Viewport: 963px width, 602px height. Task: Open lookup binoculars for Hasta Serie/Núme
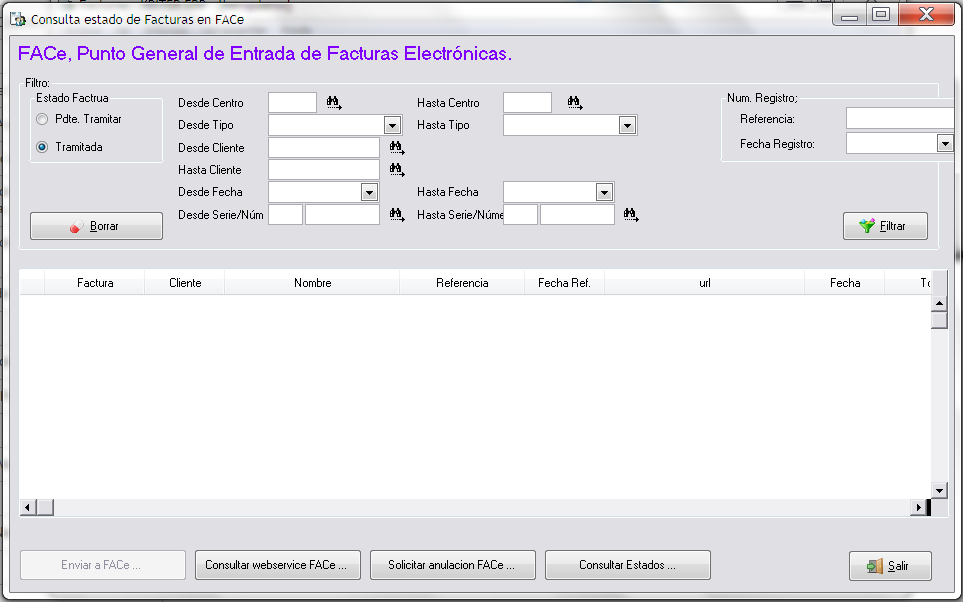[631, 214]
